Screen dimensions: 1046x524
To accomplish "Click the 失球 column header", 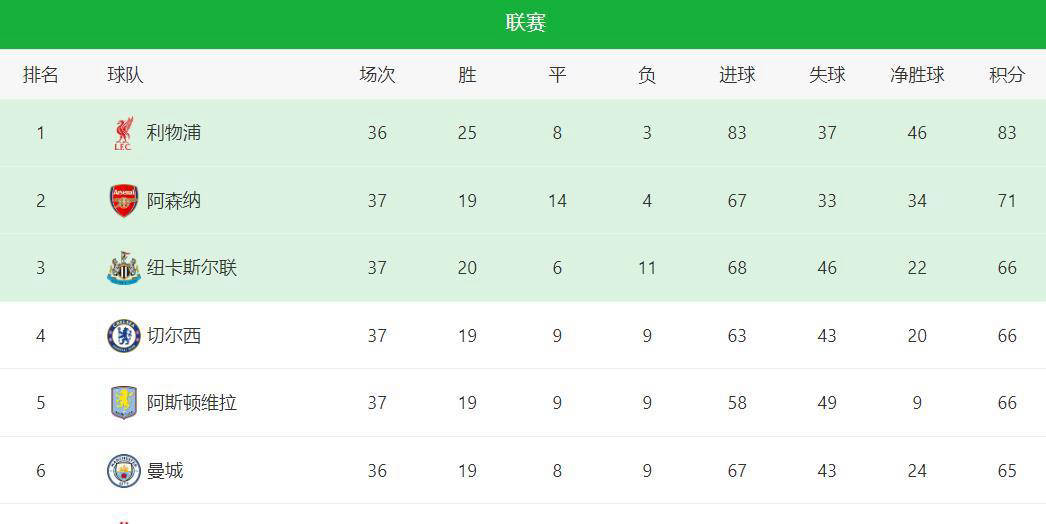I will pyautogui.click(x=827, y=75).
